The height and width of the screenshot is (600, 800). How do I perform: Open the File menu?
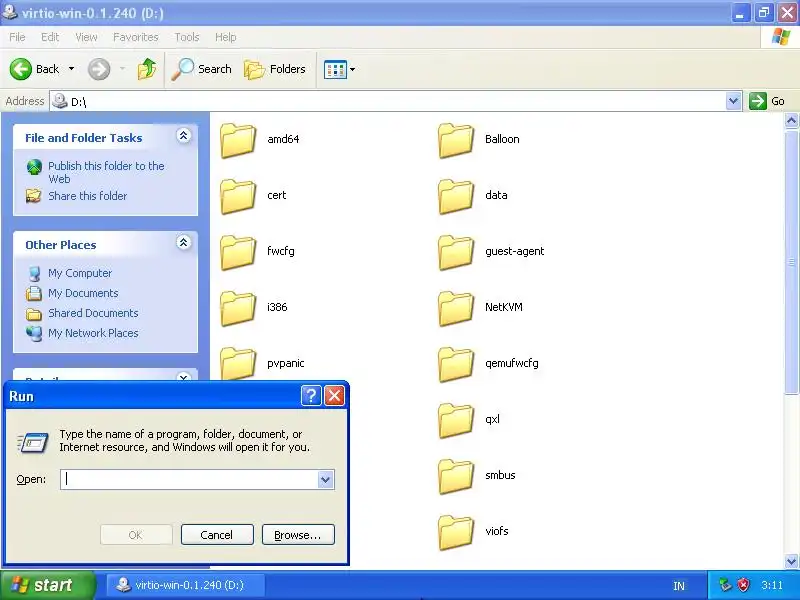coord(17,37)
